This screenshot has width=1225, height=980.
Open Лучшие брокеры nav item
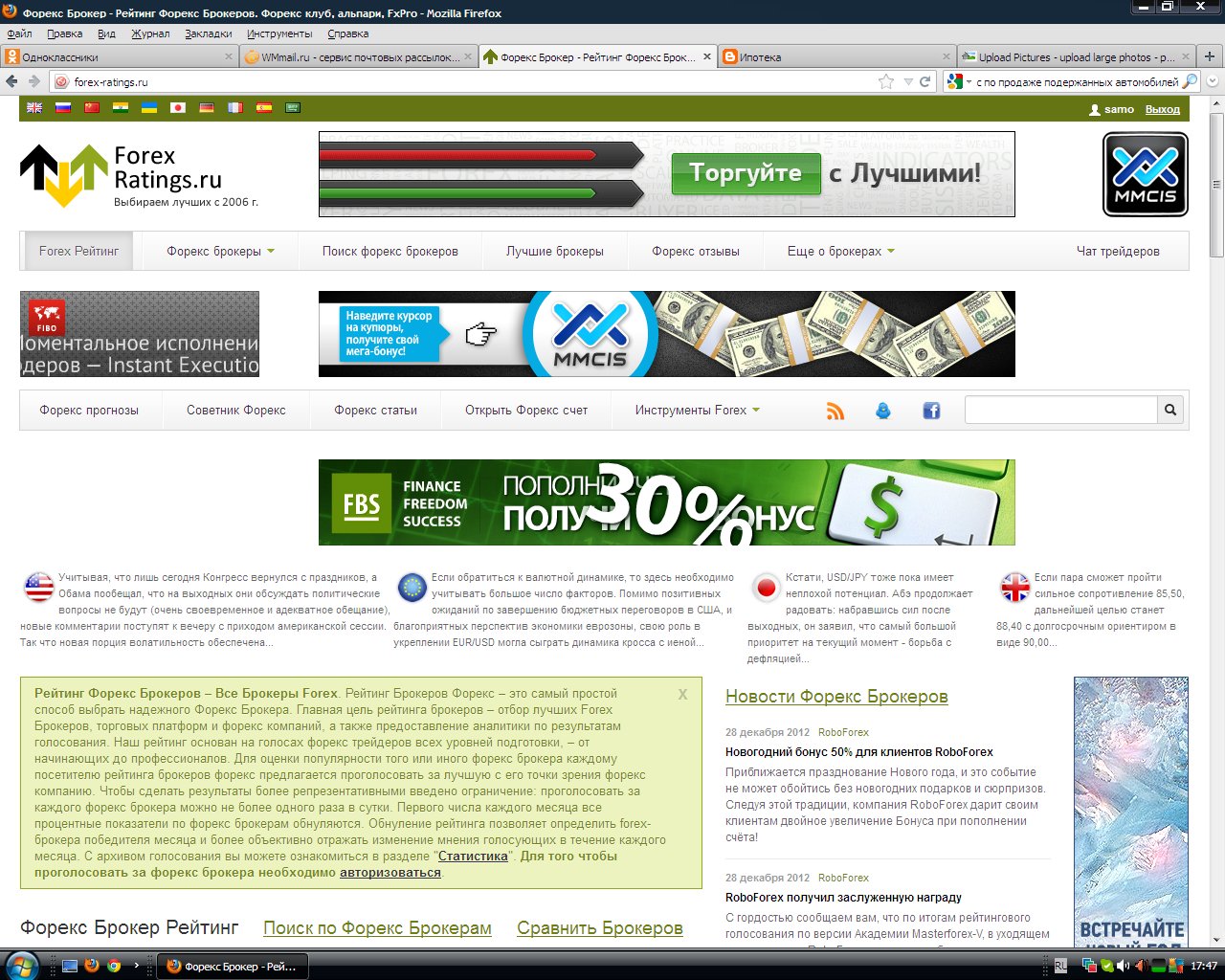[555, 251]
